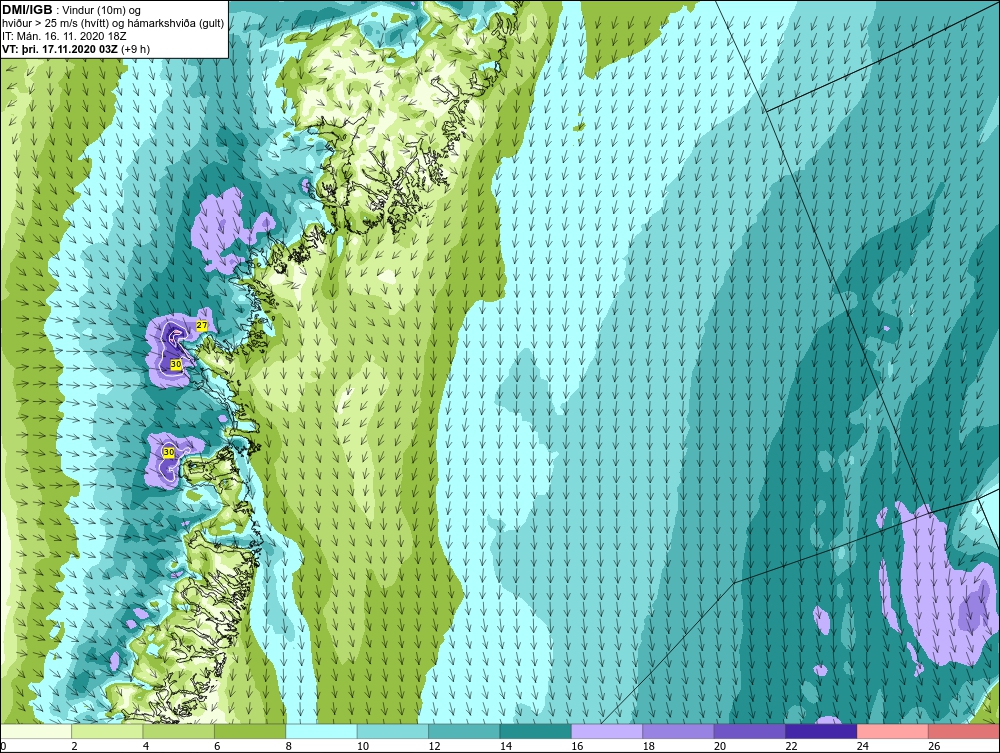Choose the 14–16 m/s dark teal legend swatch
1000x753 pixels.
pos(536,731)
